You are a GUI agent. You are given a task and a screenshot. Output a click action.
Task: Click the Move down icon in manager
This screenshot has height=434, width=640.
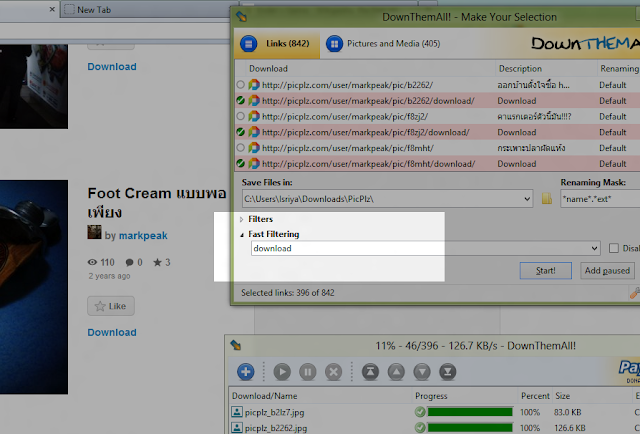(422, 372)
